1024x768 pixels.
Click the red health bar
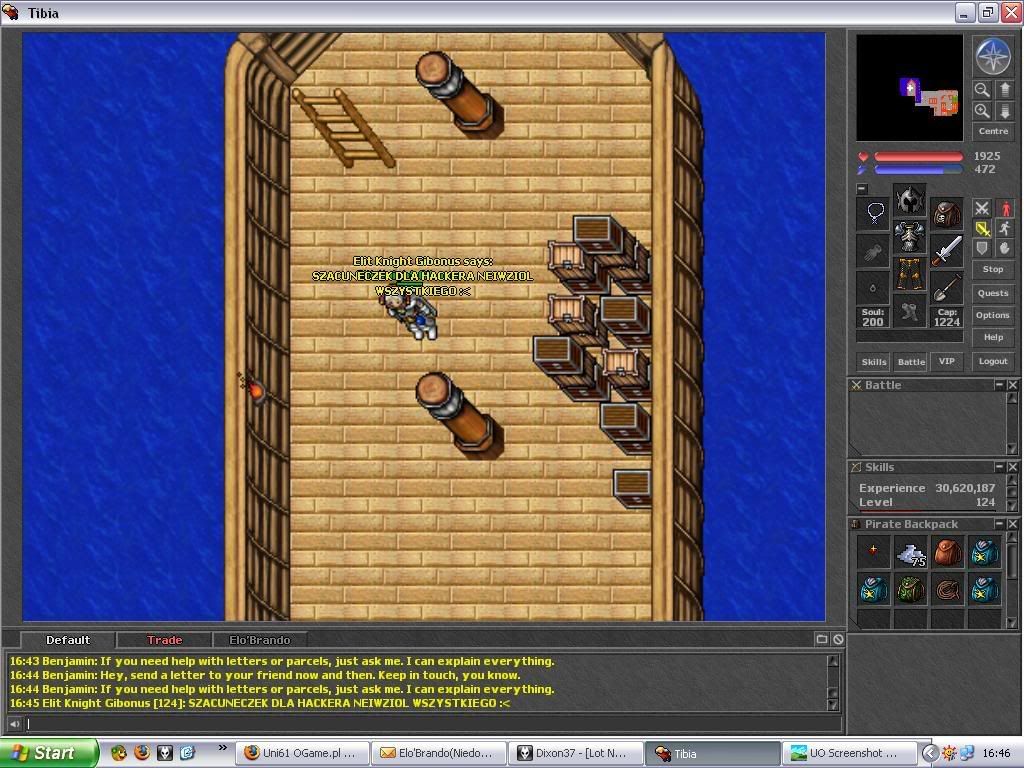(918, 157)
